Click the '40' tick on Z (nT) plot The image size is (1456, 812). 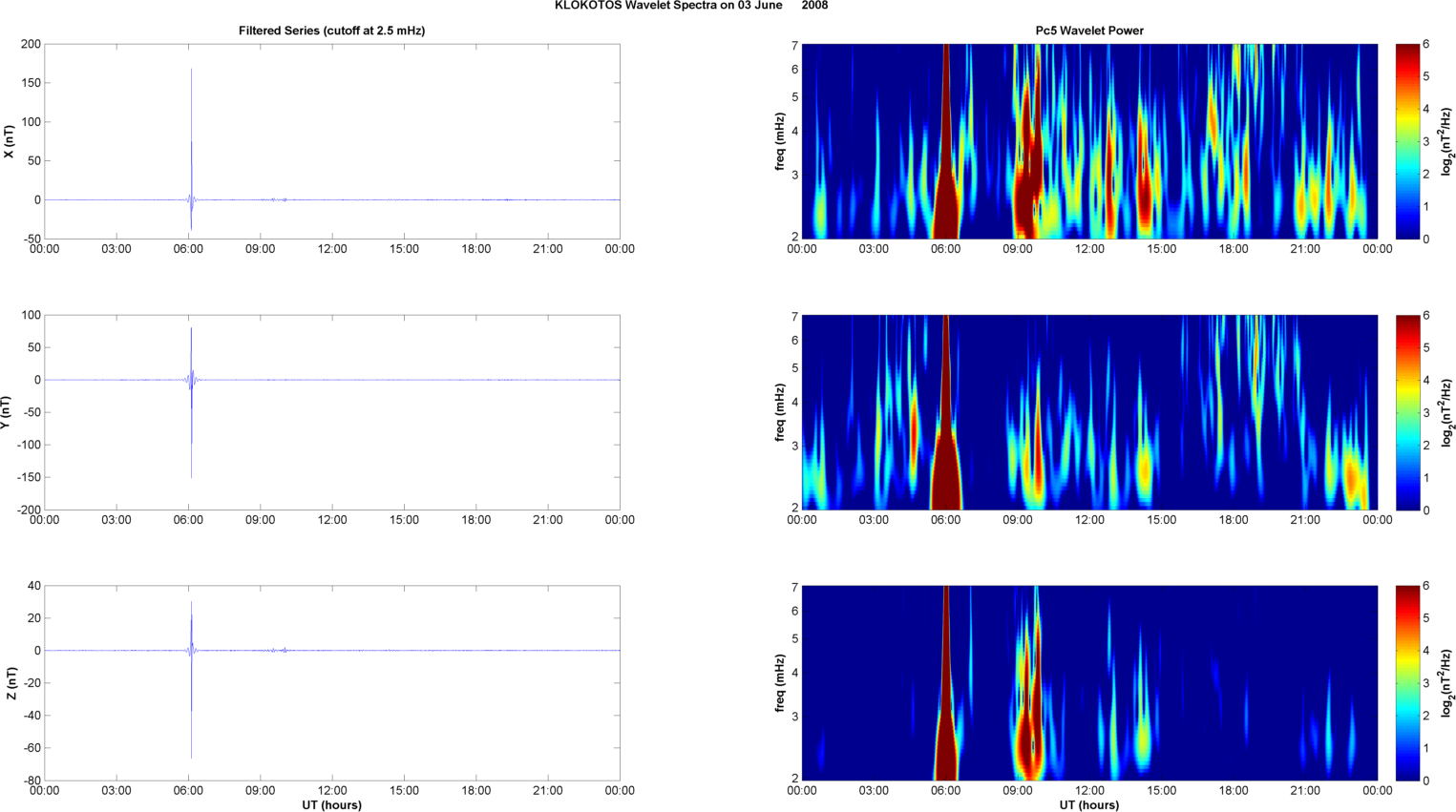click(34, 587)
